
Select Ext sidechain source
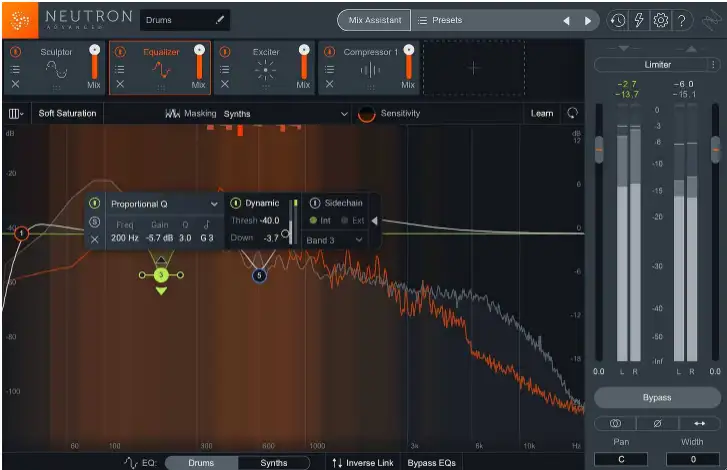pyautogui.click(x=353, y=221)
